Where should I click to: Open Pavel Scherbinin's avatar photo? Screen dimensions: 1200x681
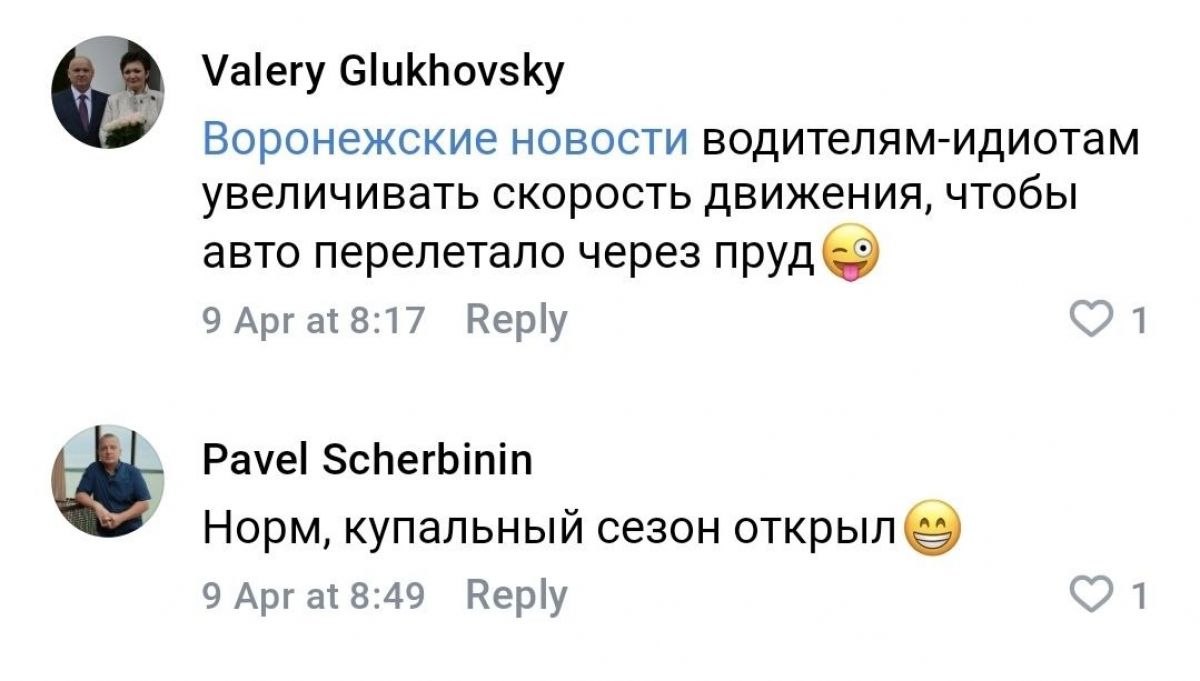108,481
